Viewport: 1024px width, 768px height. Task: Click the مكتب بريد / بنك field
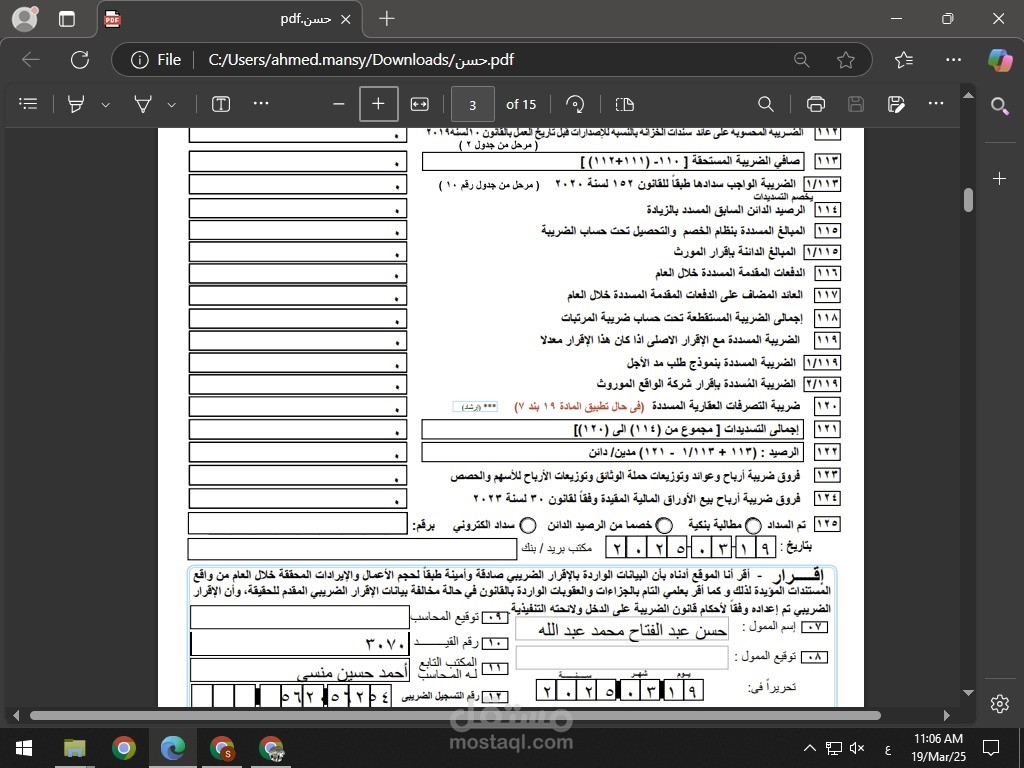(353, 549)
